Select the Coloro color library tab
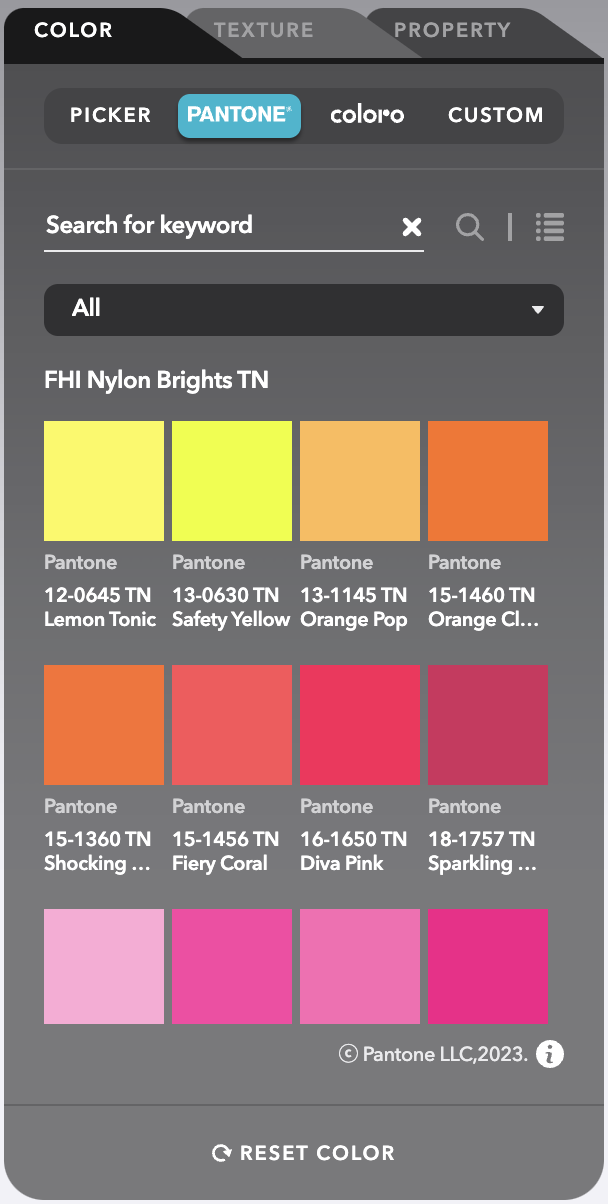Image resolution: width=608 pixels, height=1204 pixels. [367, 115]
